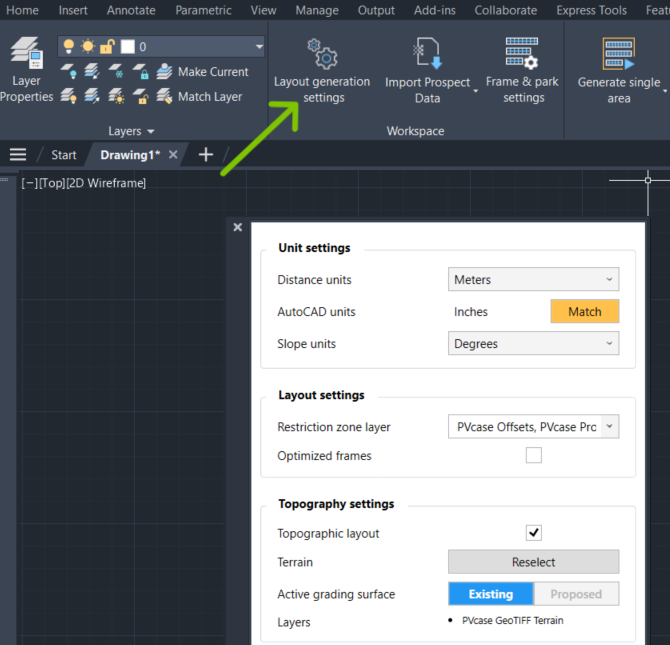Open the Parametric ribbon tab
Screen dimensions: 670x645
point(203,10)
